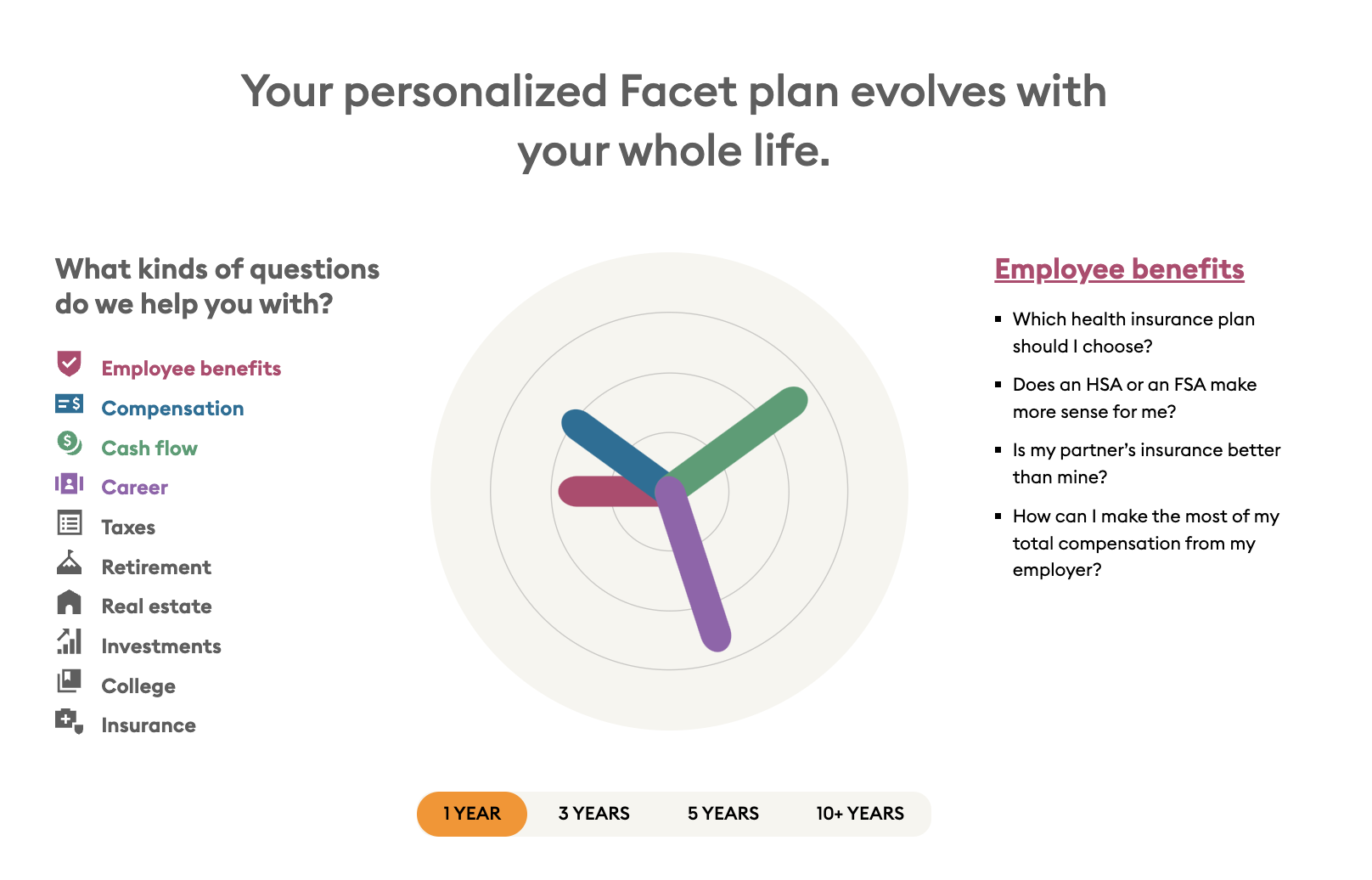
Task: Open the Employee benefits heading link
Action: [1119, 269]
